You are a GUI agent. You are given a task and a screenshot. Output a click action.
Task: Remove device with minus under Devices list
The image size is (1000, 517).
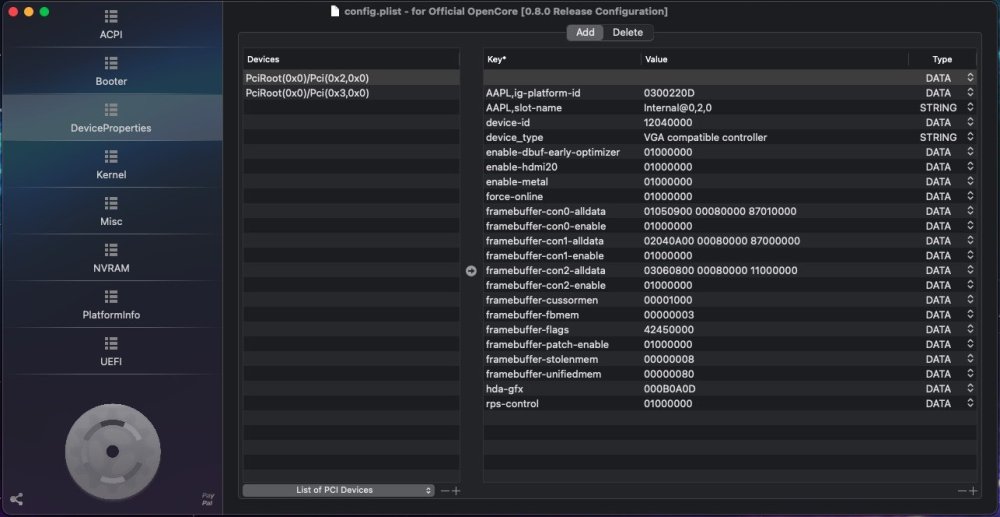[x=445, y=491]
